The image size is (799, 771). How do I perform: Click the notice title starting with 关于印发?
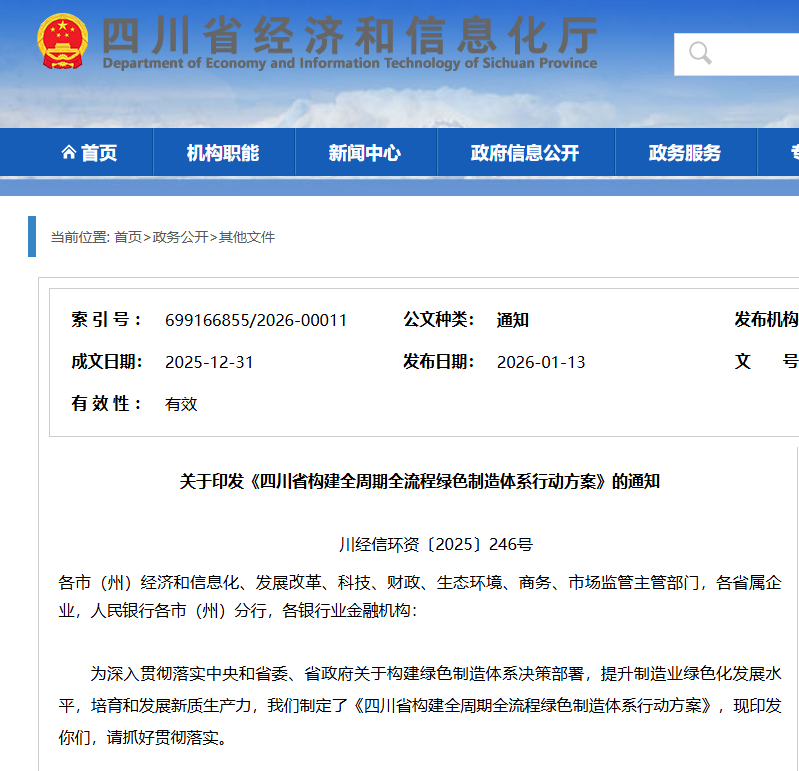pyautogui.click(x=419, y=481)
